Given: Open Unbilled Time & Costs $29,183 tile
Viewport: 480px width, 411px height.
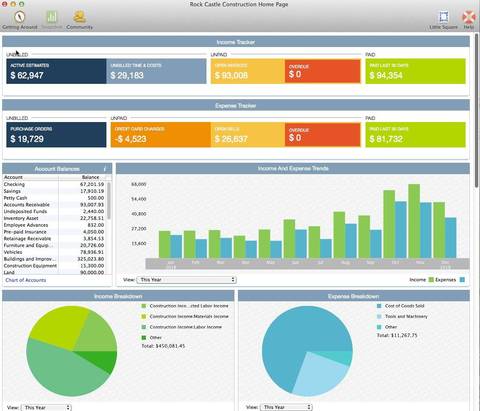Looking at the screenshot, I should pos(156,71).
